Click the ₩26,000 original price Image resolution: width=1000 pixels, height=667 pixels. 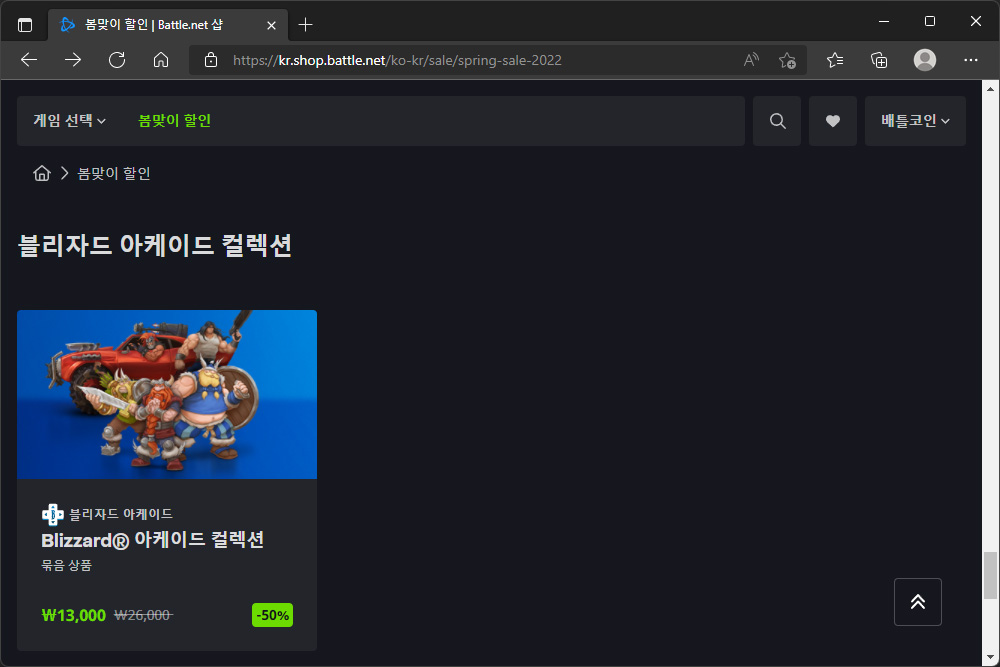(x=143, y=615)
